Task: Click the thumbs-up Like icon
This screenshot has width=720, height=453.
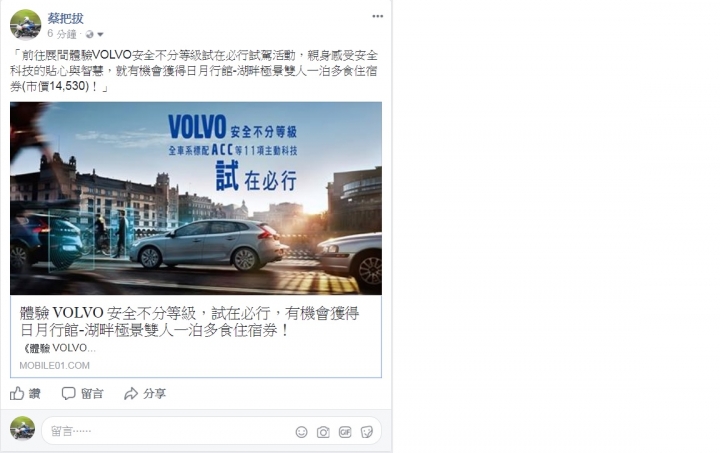Action: pyautogui.click(x=17, y=393)
